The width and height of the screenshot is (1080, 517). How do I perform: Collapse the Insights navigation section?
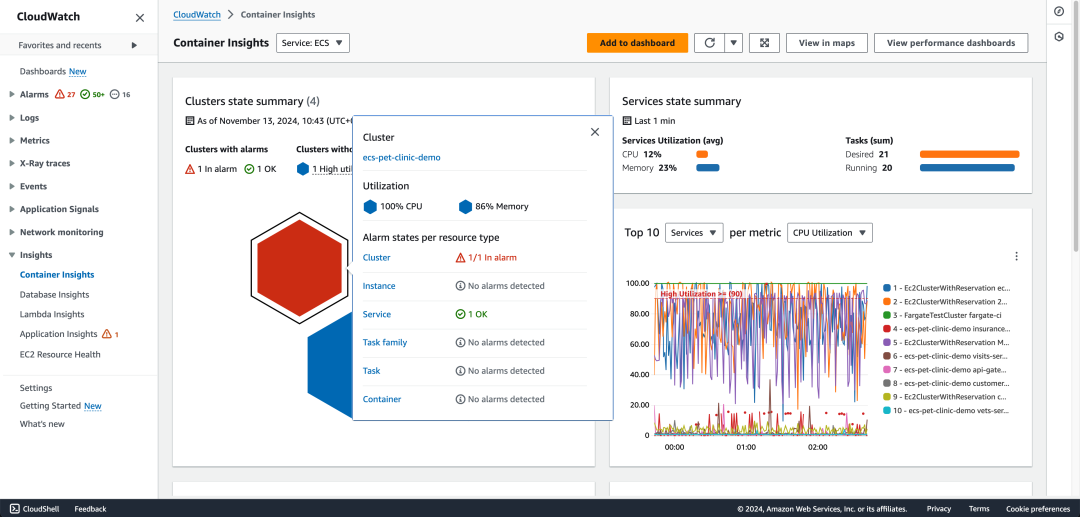[x=12, y=255]
